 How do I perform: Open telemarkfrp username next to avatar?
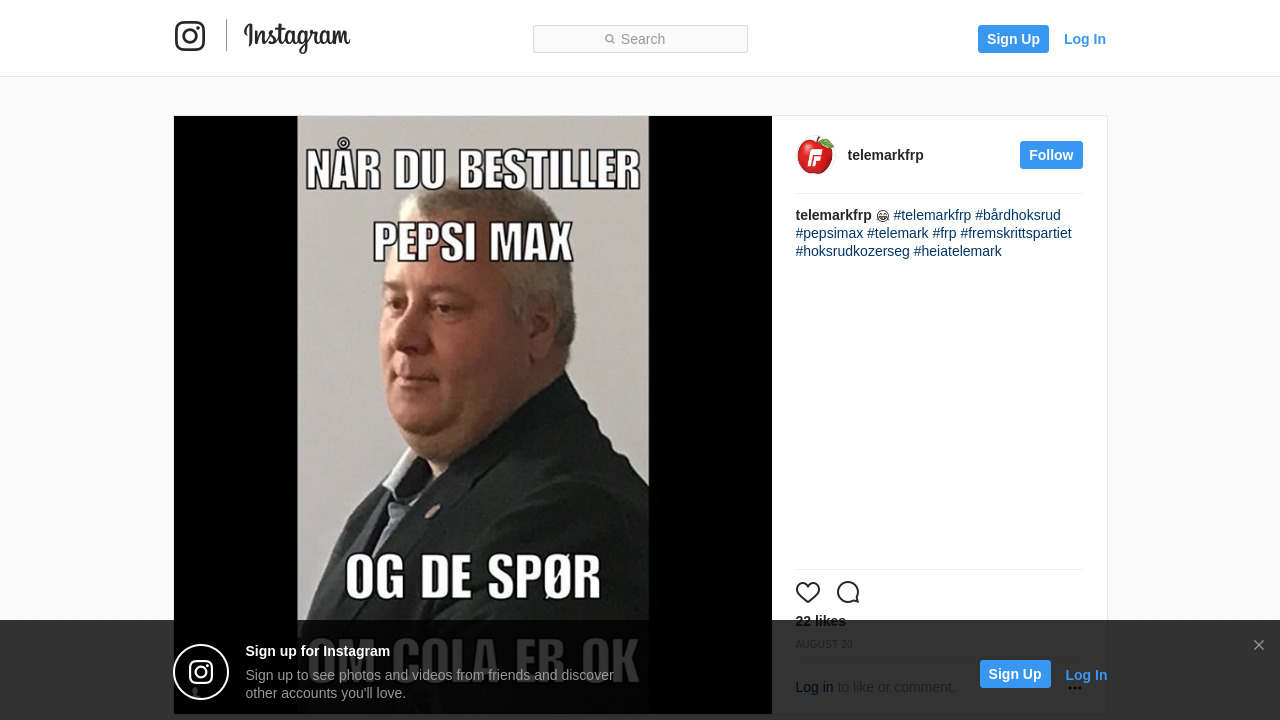point(886,155)
